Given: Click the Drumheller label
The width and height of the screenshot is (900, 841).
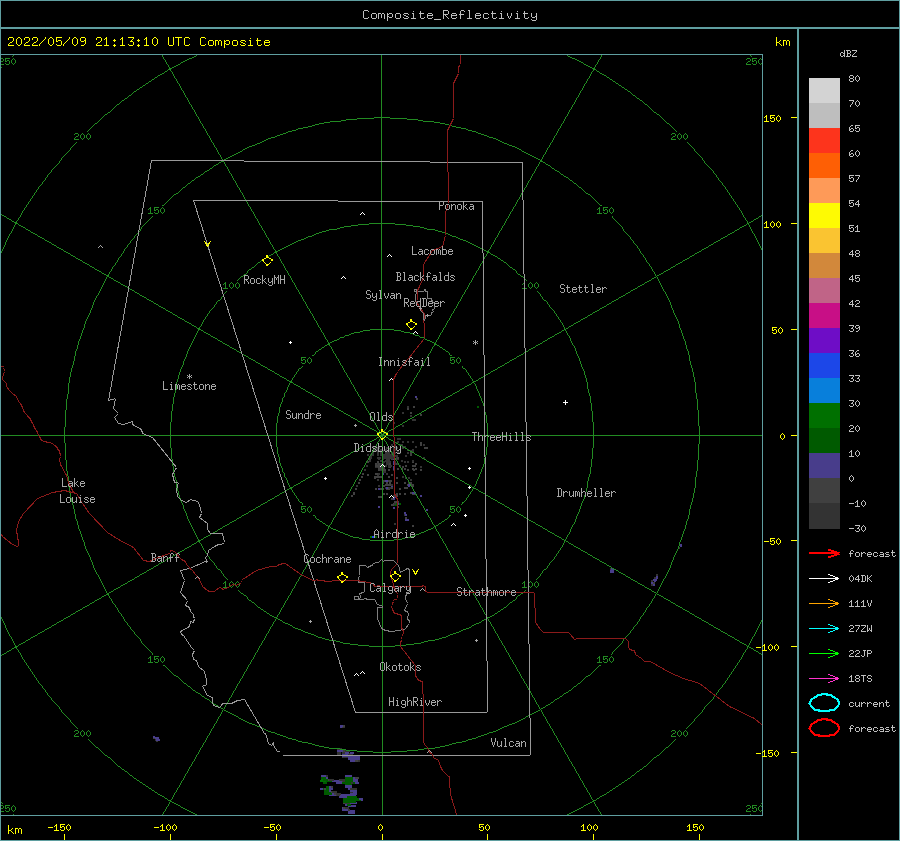Looking at the screenshot, I should click(586, 493).
